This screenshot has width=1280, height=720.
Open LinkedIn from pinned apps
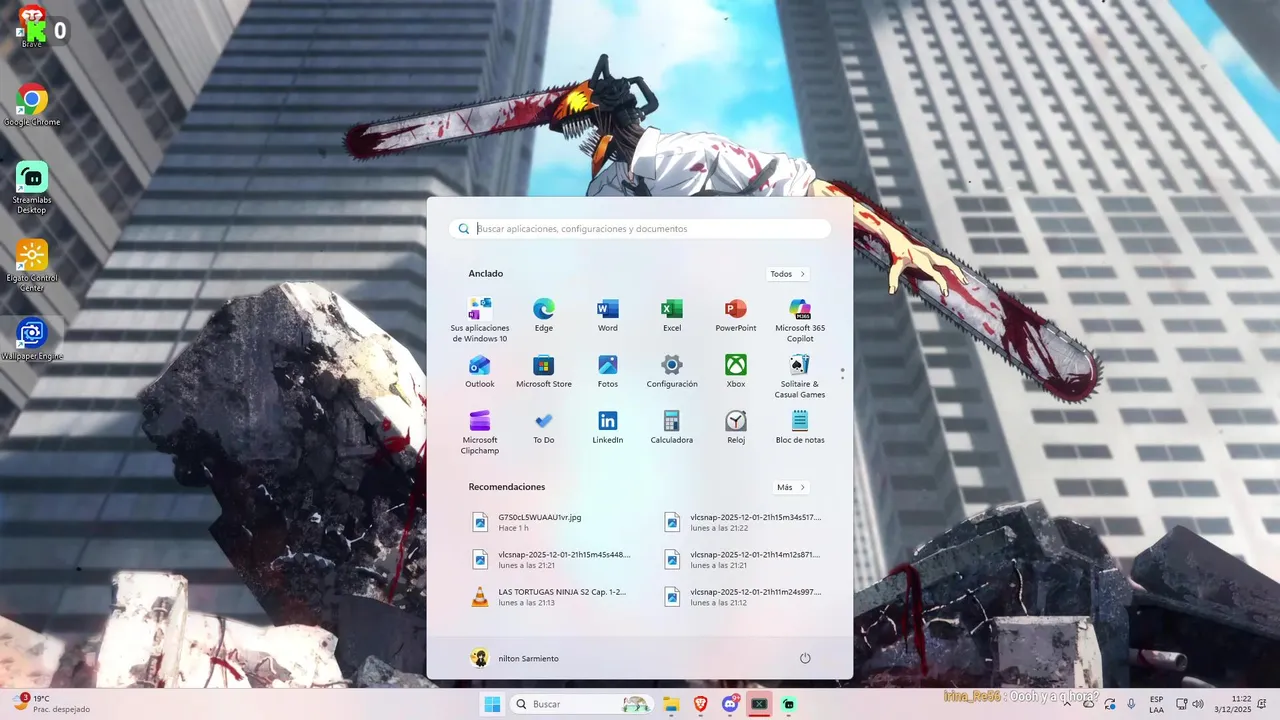(x=607, y=427)
